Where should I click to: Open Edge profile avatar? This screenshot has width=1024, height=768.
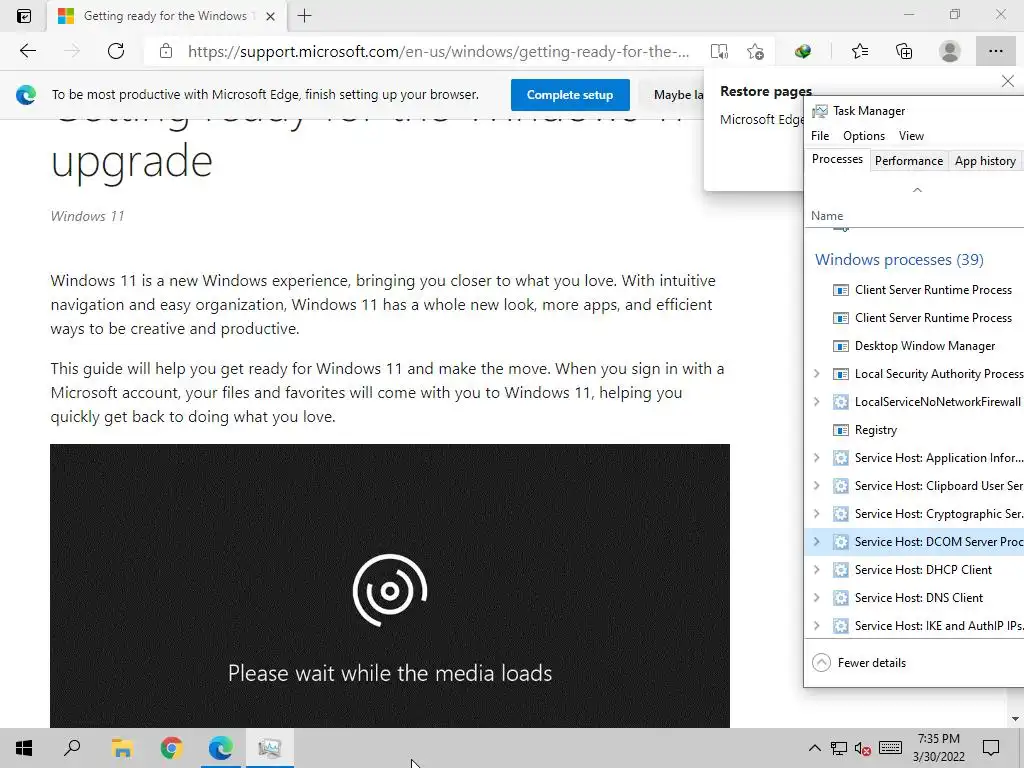950,51
